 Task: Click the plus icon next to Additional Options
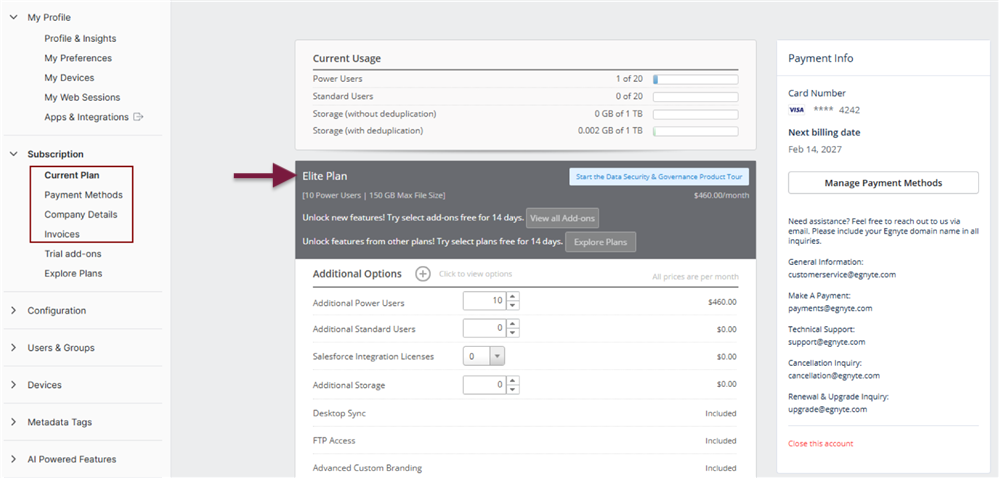pos(422,274)
